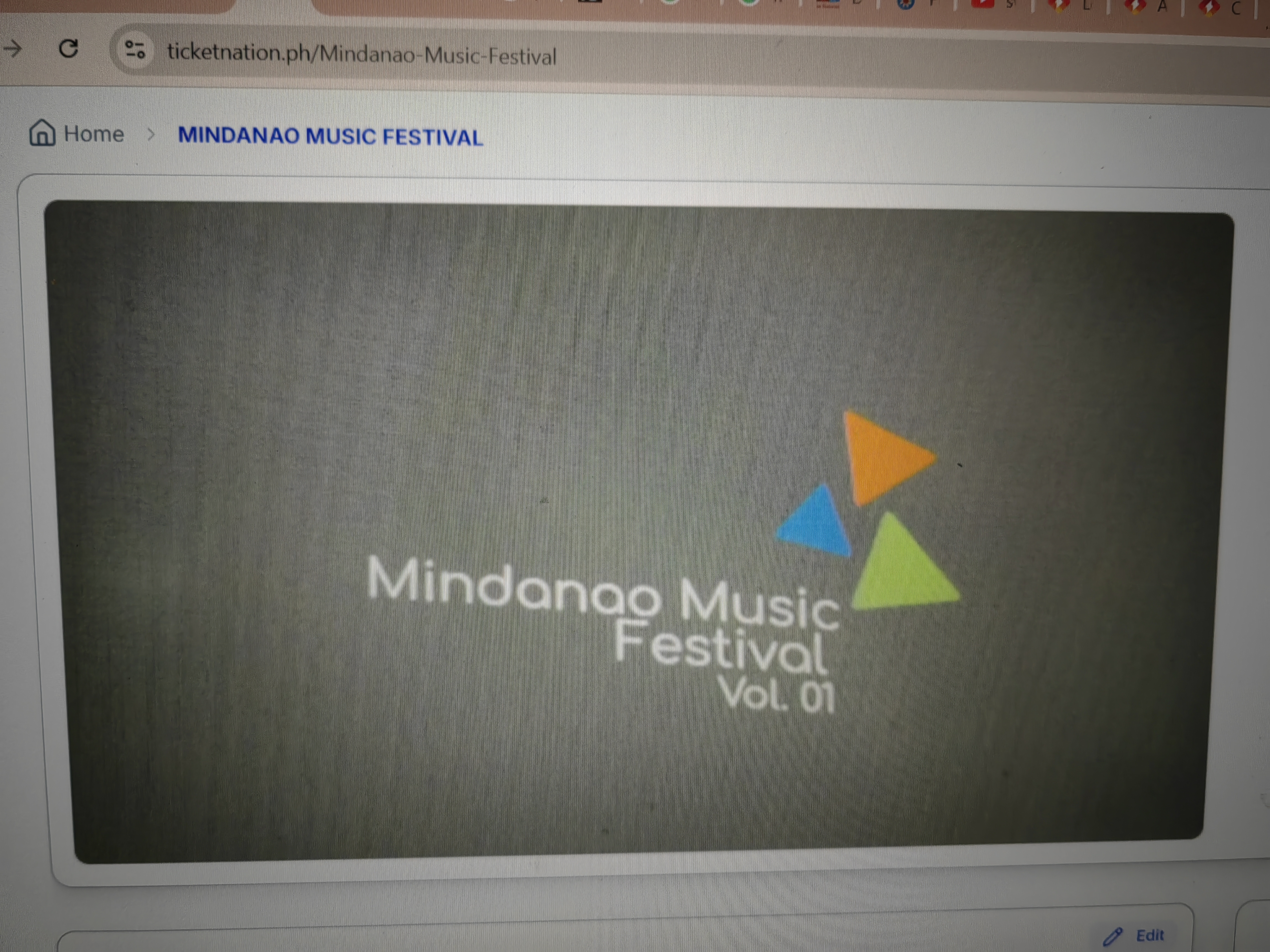Viewport: 1270px width, 952px height.
Task: Reload the page with the refresh icon
Action: pos(69,49)
